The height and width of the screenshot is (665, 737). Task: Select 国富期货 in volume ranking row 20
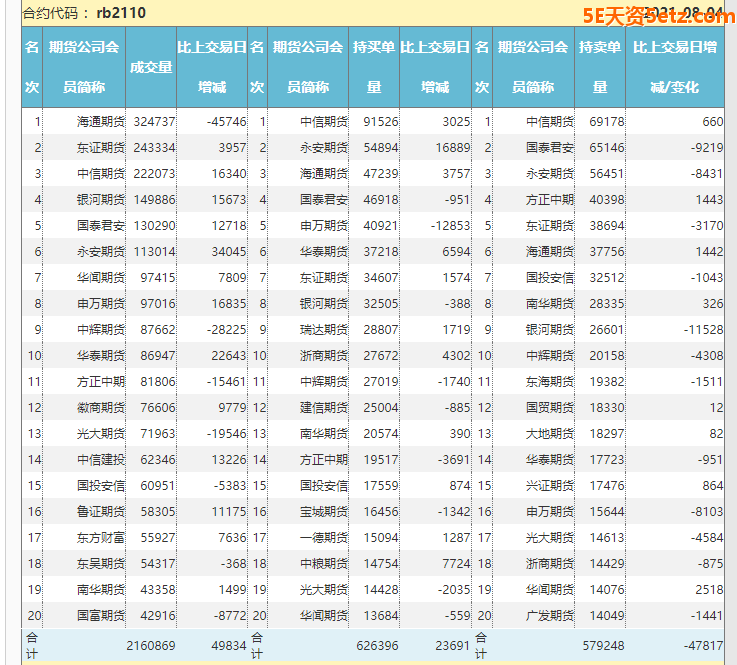click(x=101, y=616)
